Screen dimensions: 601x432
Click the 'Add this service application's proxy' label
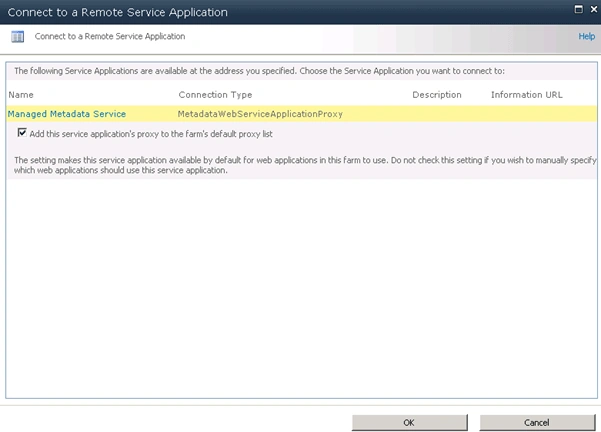tap(151, 134)
